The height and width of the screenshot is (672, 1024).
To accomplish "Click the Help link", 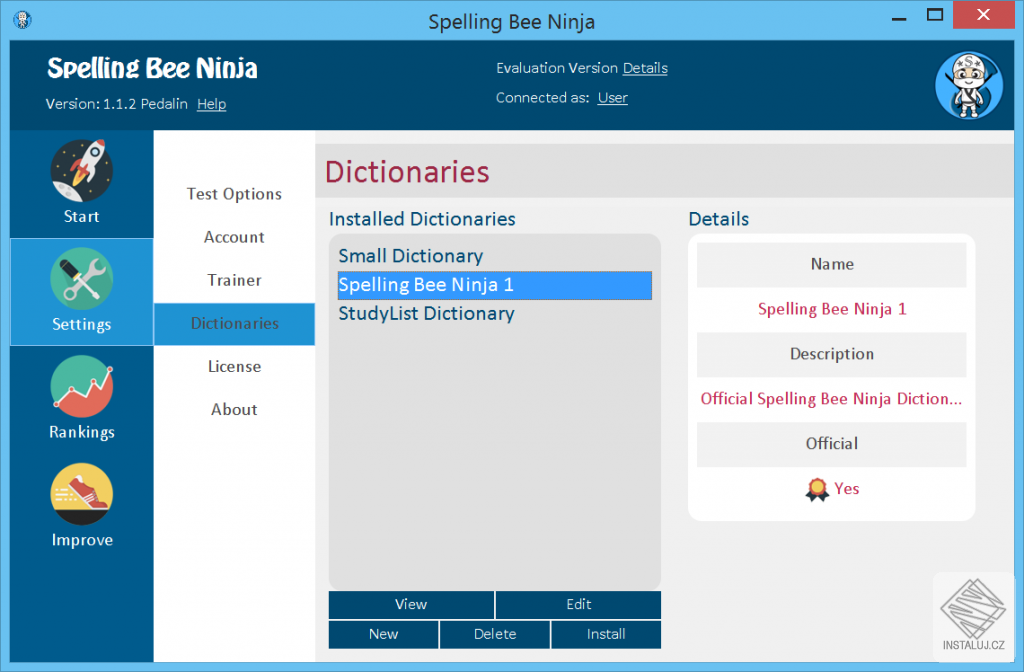I will click(211, 104).
